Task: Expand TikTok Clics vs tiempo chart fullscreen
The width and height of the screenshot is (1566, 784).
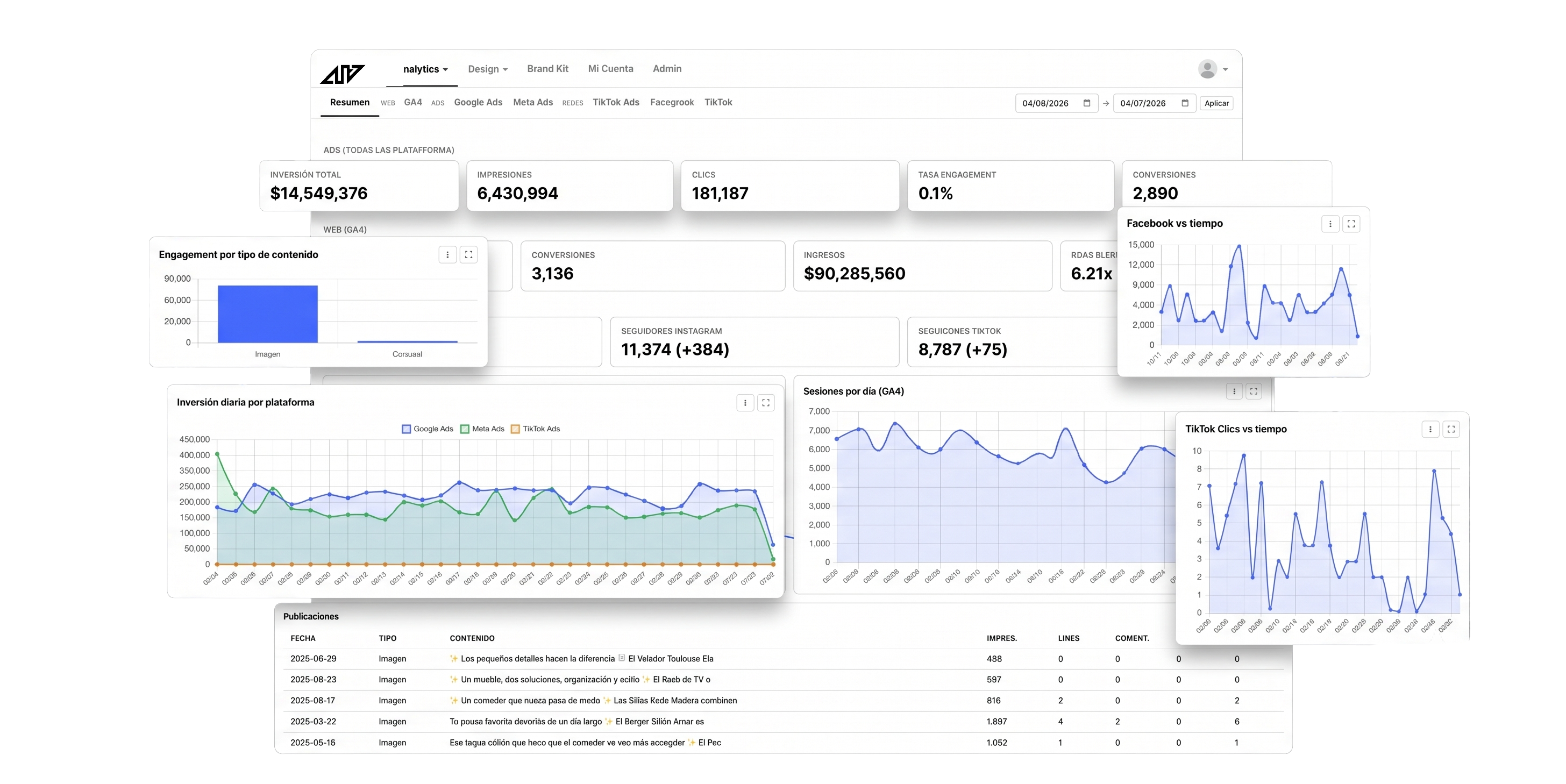Action: tap(1451, 429)
